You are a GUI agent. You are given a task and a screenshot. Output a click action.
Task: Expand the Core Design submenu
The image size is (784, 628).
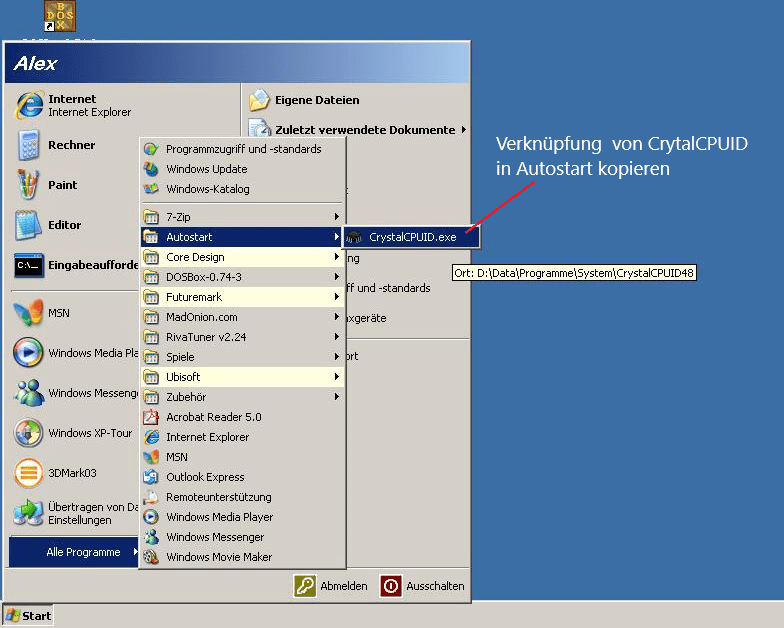coord(242,257)
